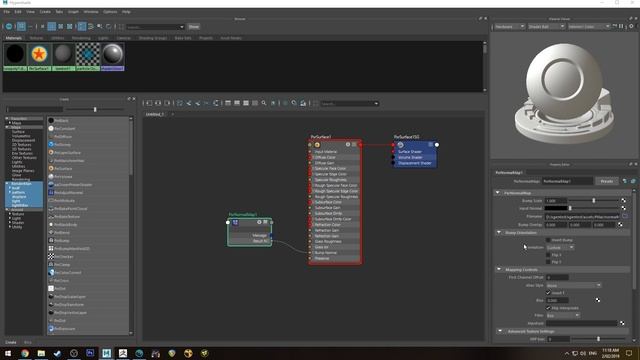Click Filename path input field
This screenshot has width=640, height=360.
(582, 216)
